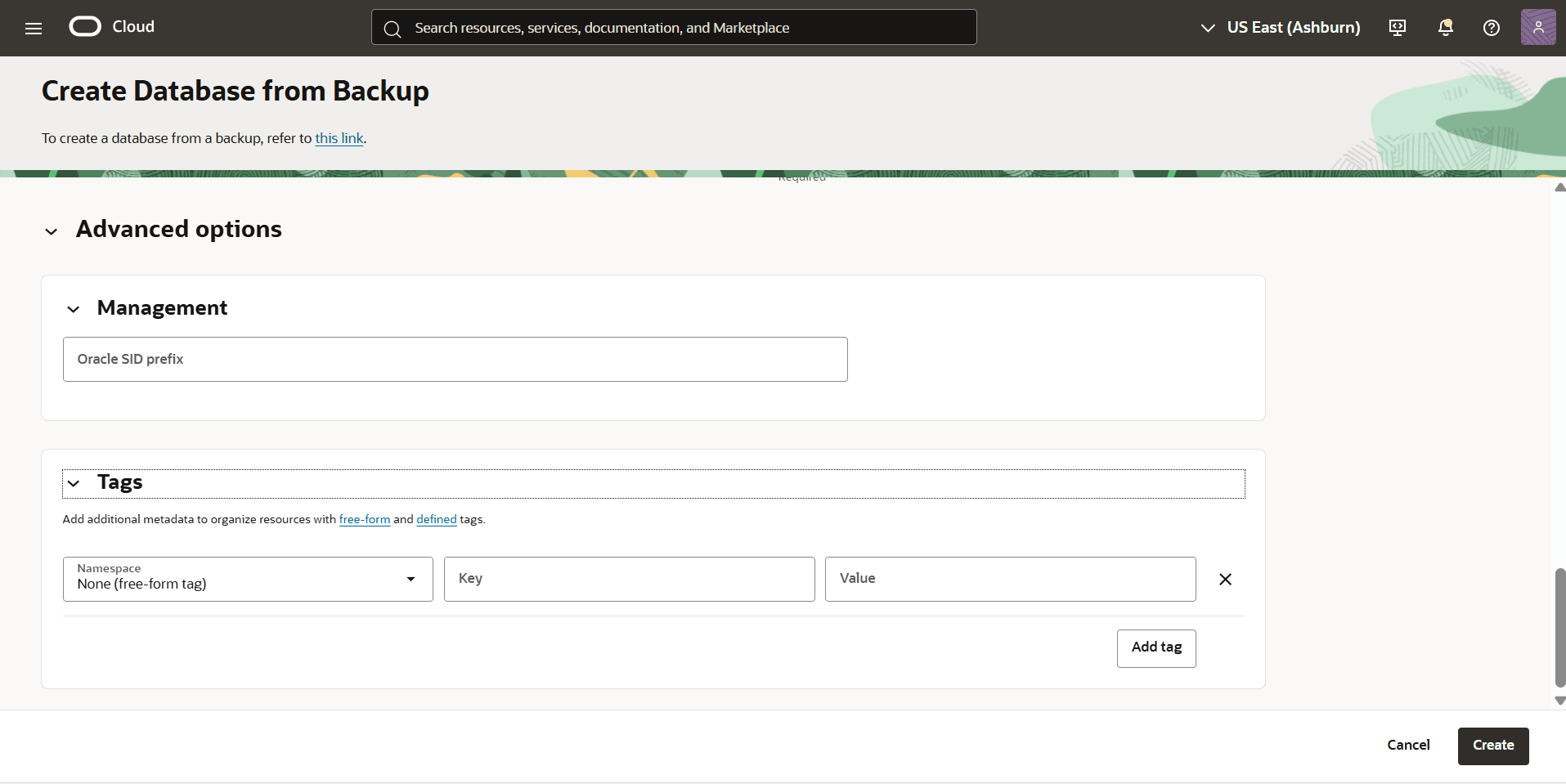The width and height of the screenshot is (1566, 784).
Task: Collapse the Advanced options section
Action: [51, 231]
